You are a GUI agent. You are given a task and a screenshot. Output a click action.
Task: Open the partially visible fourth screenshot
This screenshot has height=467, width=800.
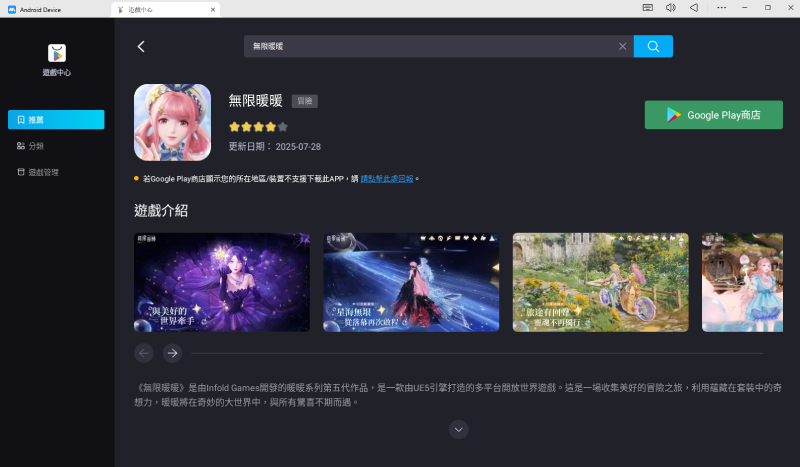742,282
